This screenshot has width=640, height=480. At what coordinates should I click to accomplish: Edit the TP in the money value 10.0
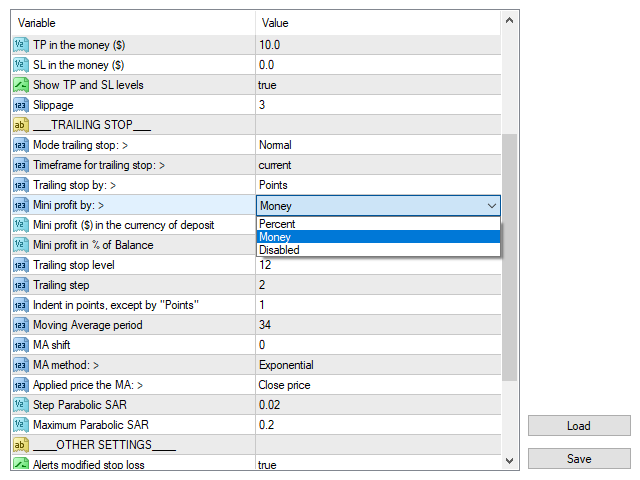click(x=378, y=45)
